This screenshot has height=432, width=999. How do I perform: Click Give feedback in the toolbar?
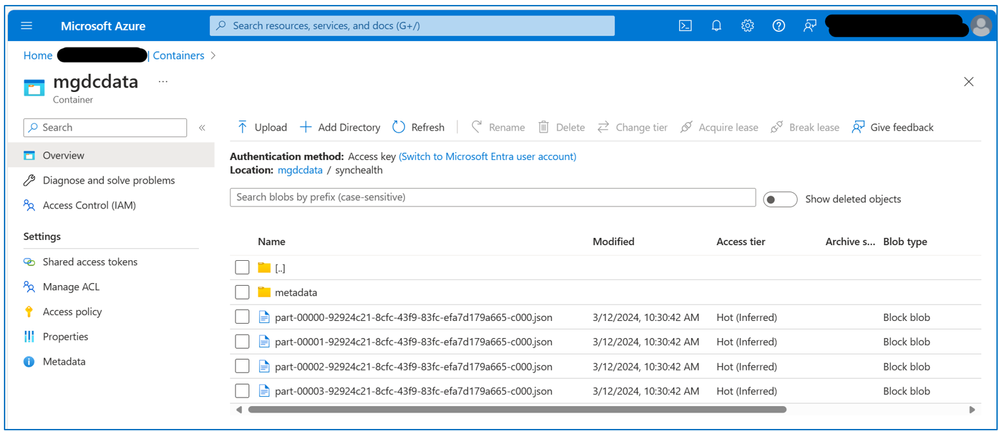893,127
